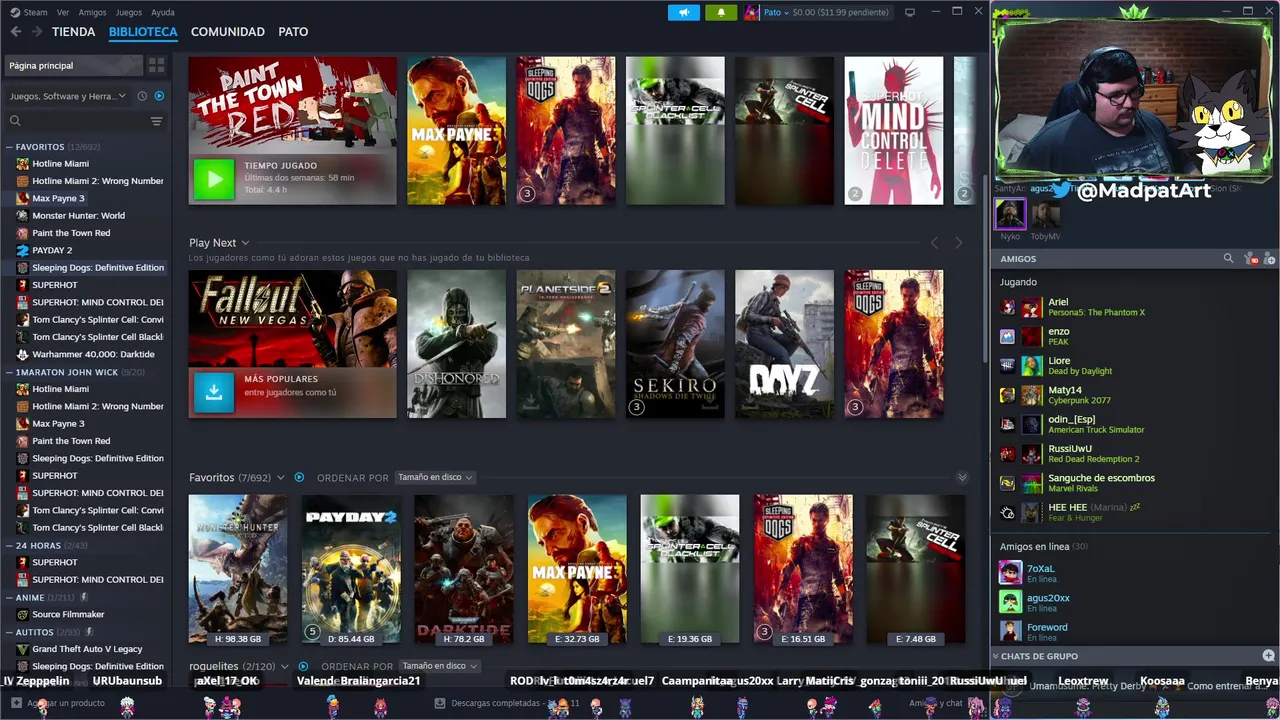The height and width of the screenshot is (720, 1280).
Task: Collapse the FAVORITOS category in sidebar
Action: click(x=9, y=147)
